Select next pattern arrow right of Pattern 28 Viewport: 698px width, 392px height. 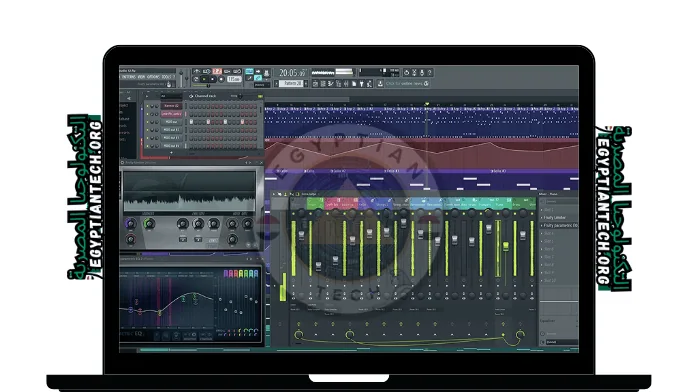(306, 83)
